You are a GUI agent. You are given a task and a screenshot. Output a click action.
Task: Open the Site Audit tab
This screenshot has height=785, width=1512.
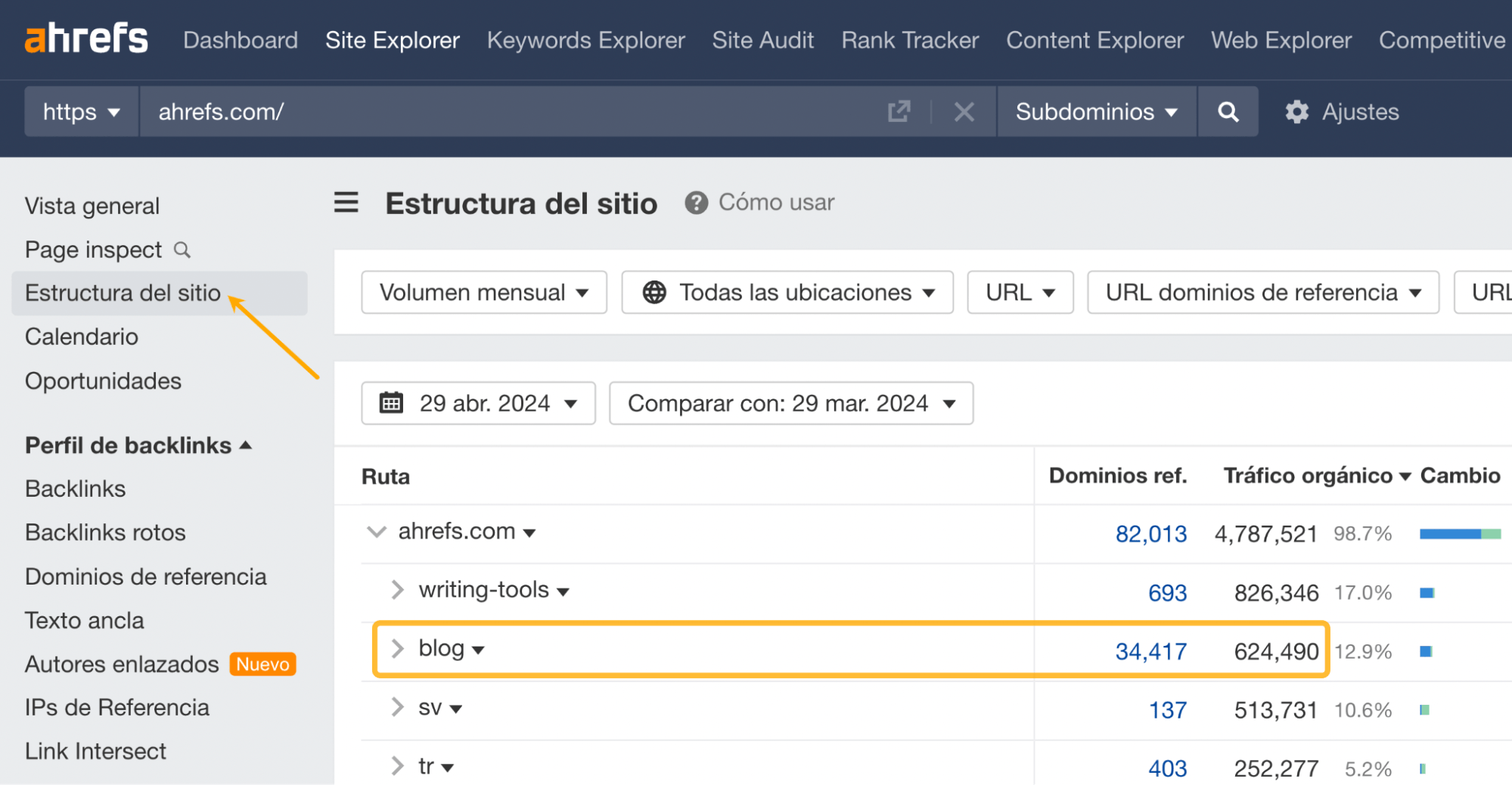tap(762, 40)
